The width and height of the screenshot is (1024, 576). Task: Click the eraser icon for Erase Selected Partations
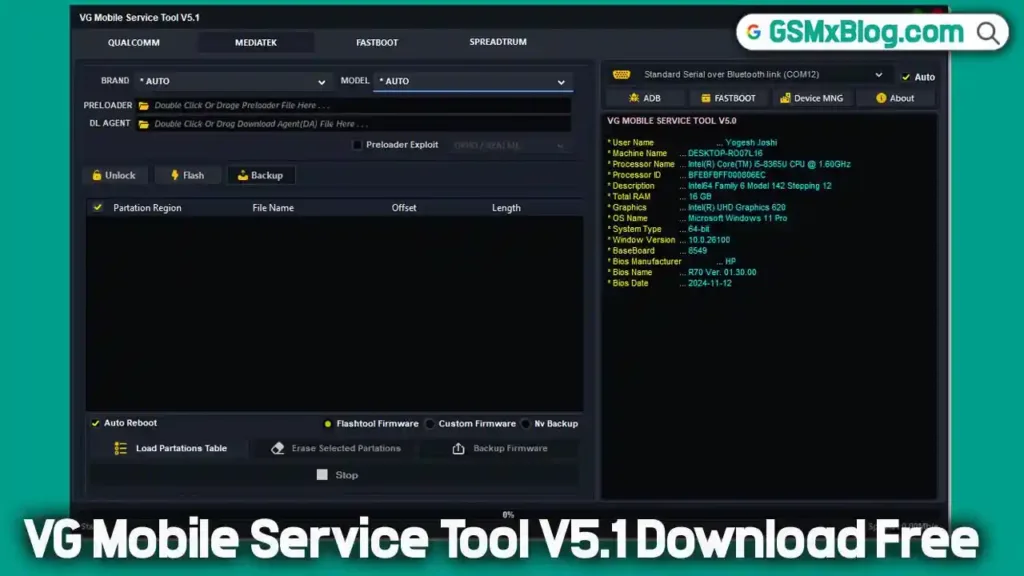click(x=278, y=448)
